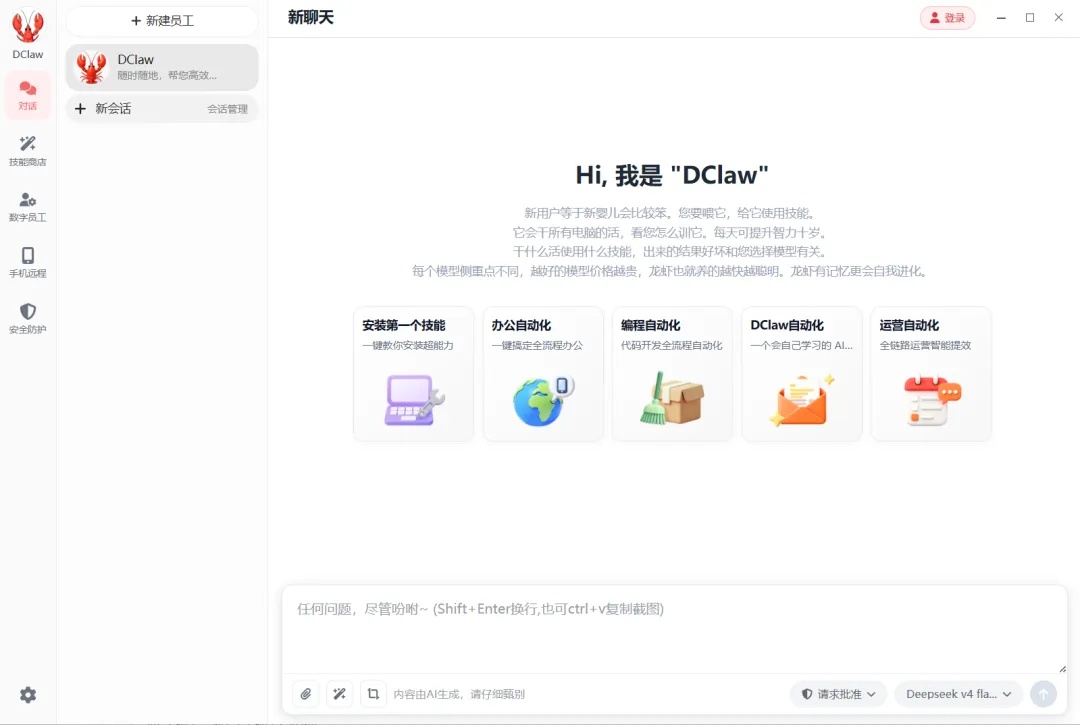Select the DClaw employee in list
This screenshot has width=1080, height=725.
[x=162, y=67]
